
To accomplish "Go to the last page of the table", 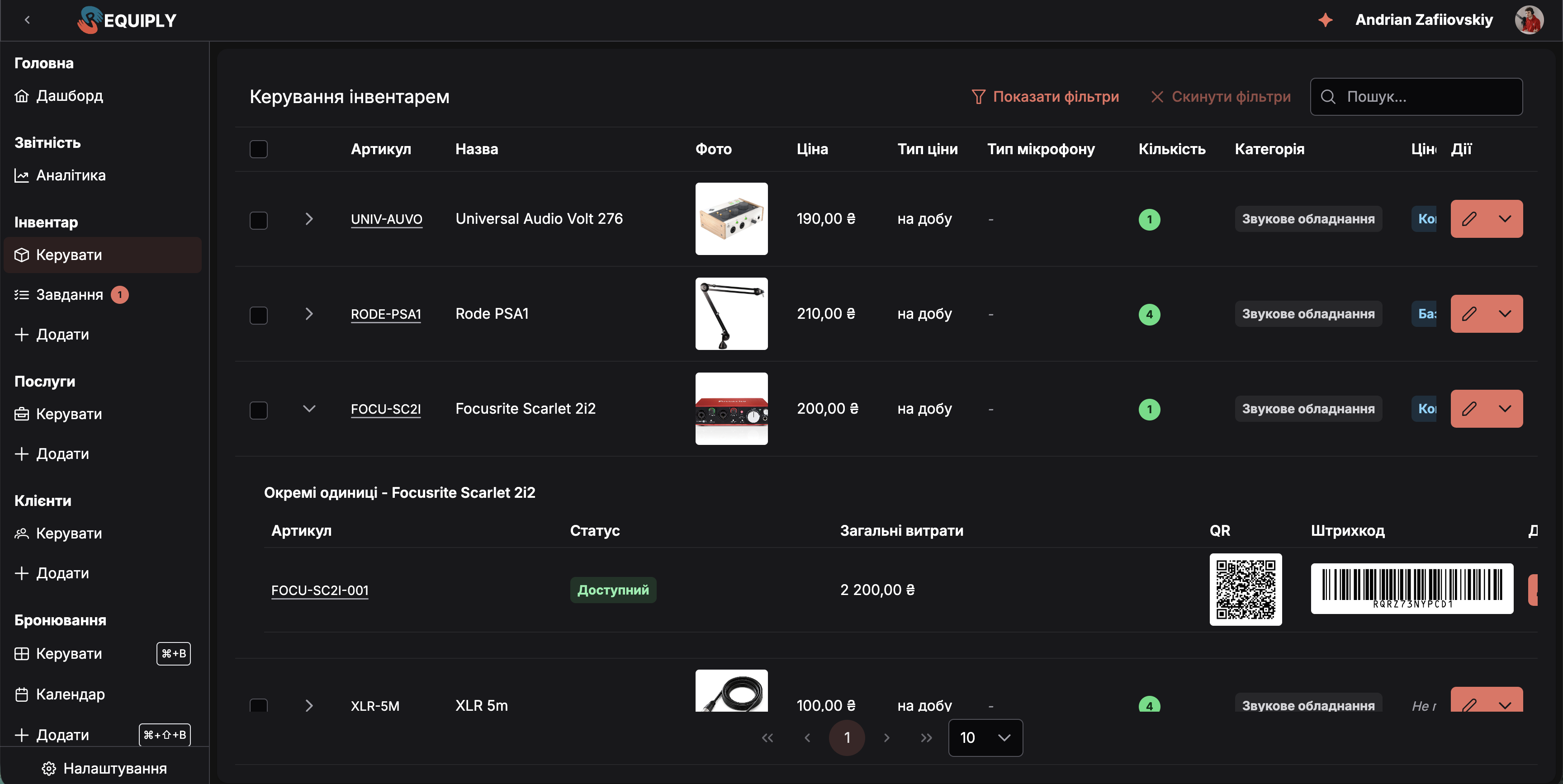I will [x=926, y=738].
